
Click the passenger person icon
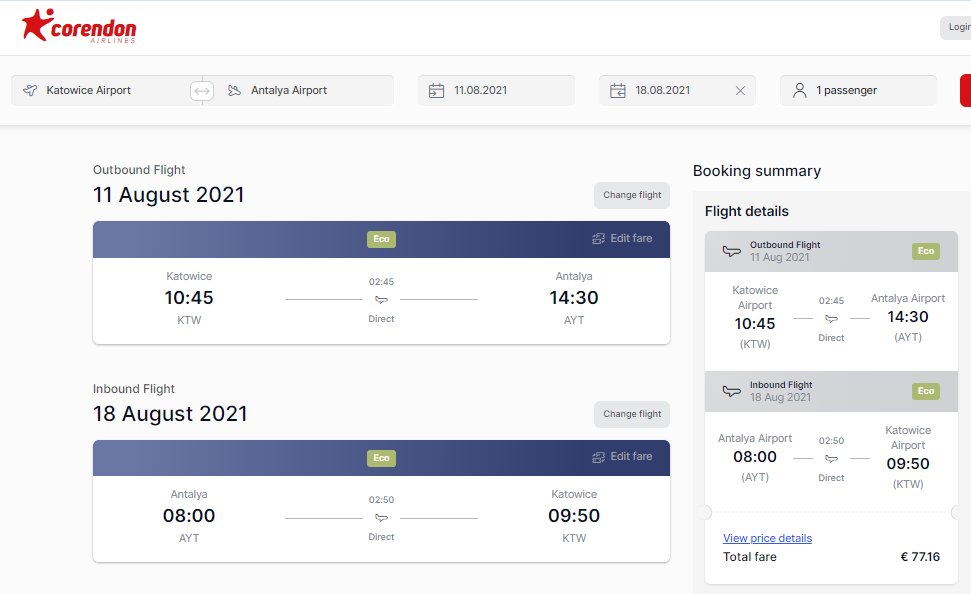click(799, 90)
